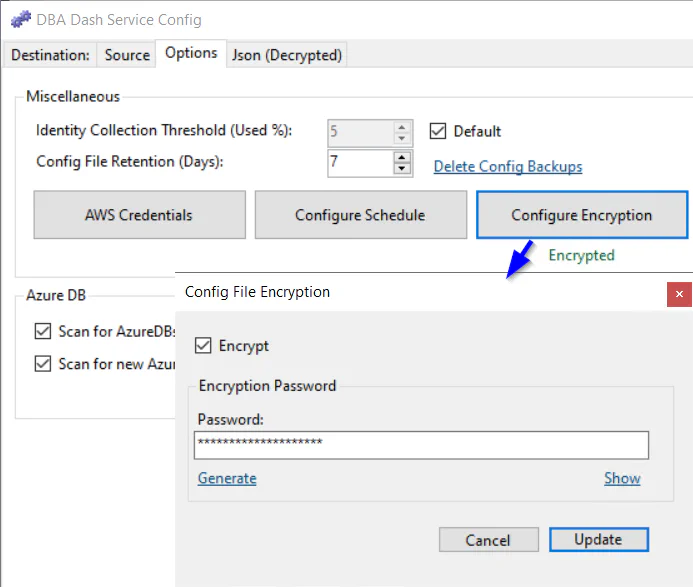The width and height of the screenshot is (693, 587).
Task: Increase Config File Retention days
Action: (402, 158)
